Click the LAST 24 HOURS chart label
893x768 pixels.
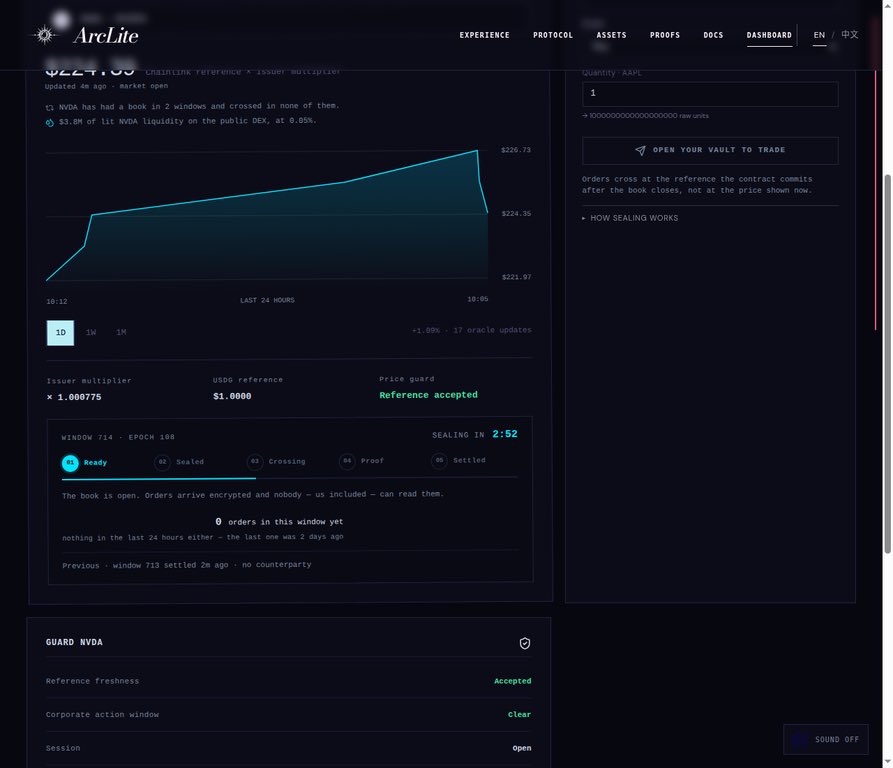pyautogui.click(x=267, y=301)
